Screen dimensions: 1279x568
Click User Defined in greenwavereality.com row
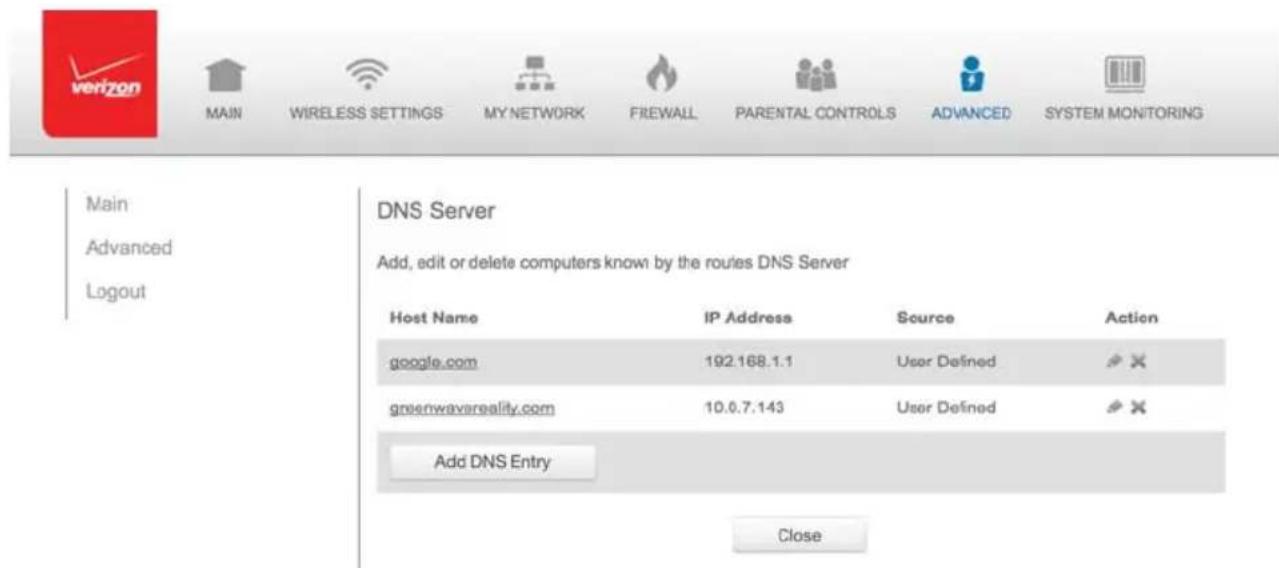[x=946, y=408]
